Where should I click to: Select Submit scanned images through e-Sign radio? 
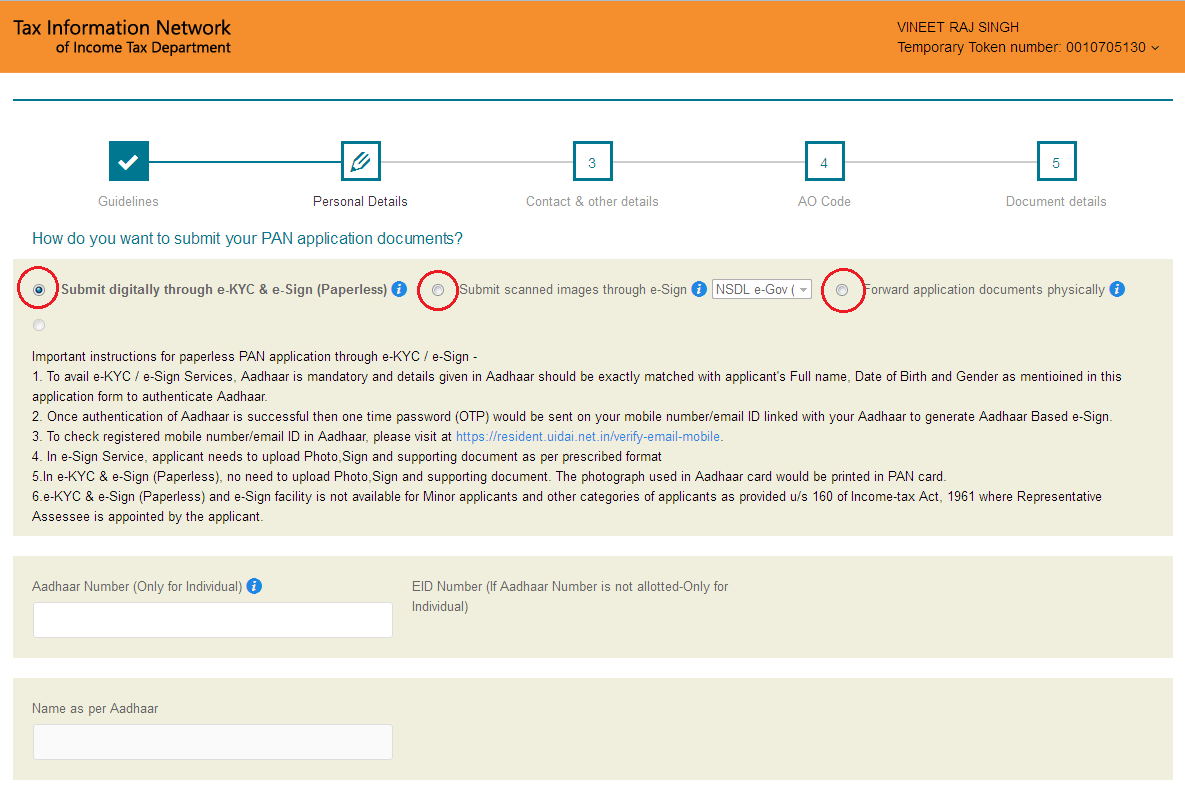click(x=438, y=290)
